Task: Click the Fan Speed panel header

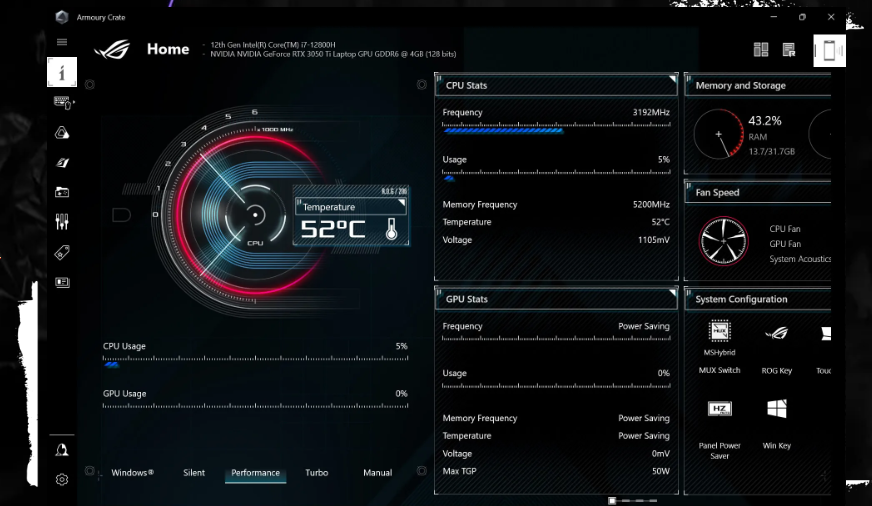Action: click(x=758, y=192)
